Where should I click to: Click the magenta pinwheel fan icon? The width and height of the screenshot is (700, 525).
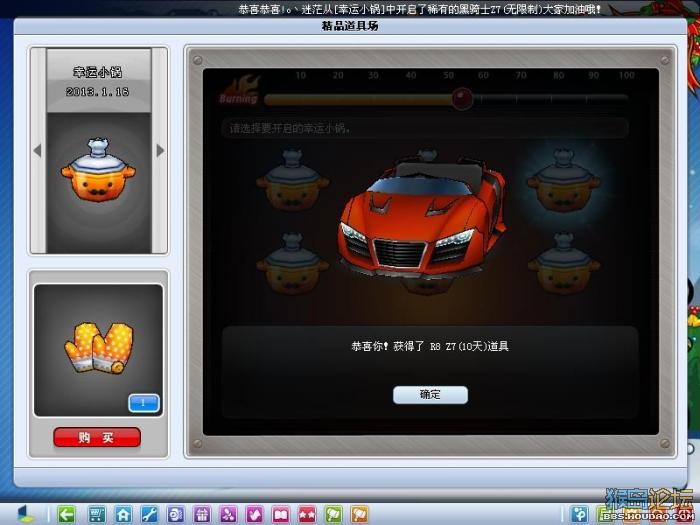coord(228,514)
